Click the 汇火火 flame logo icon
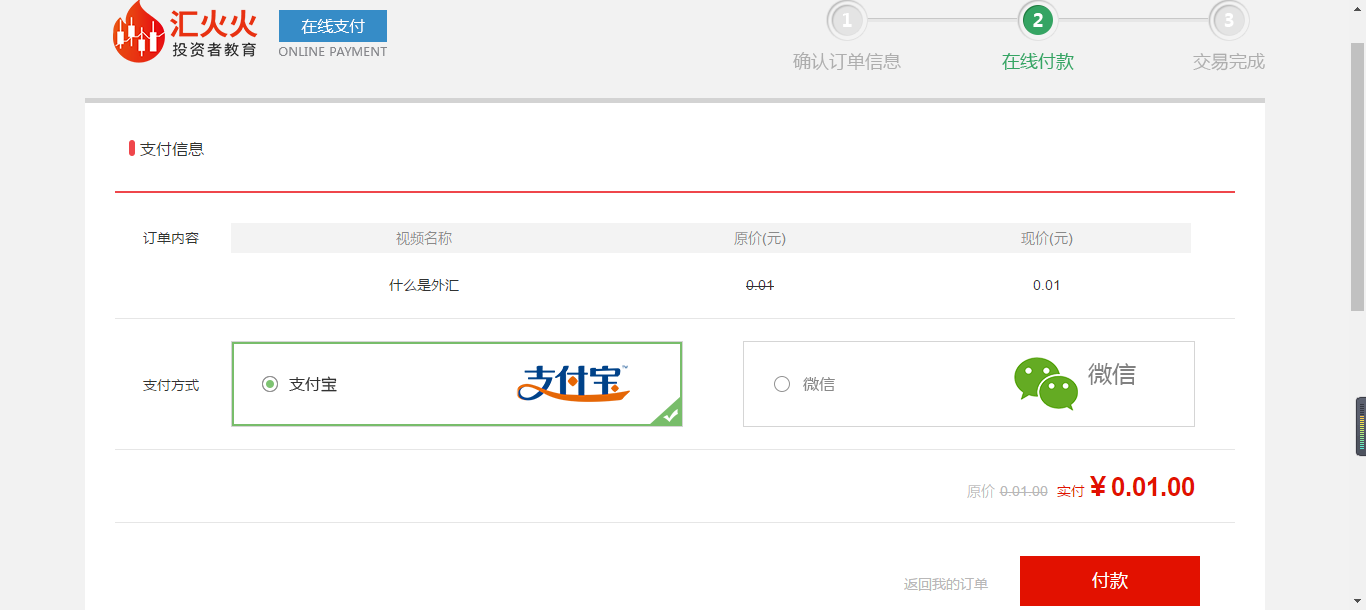 coord(138,31)
